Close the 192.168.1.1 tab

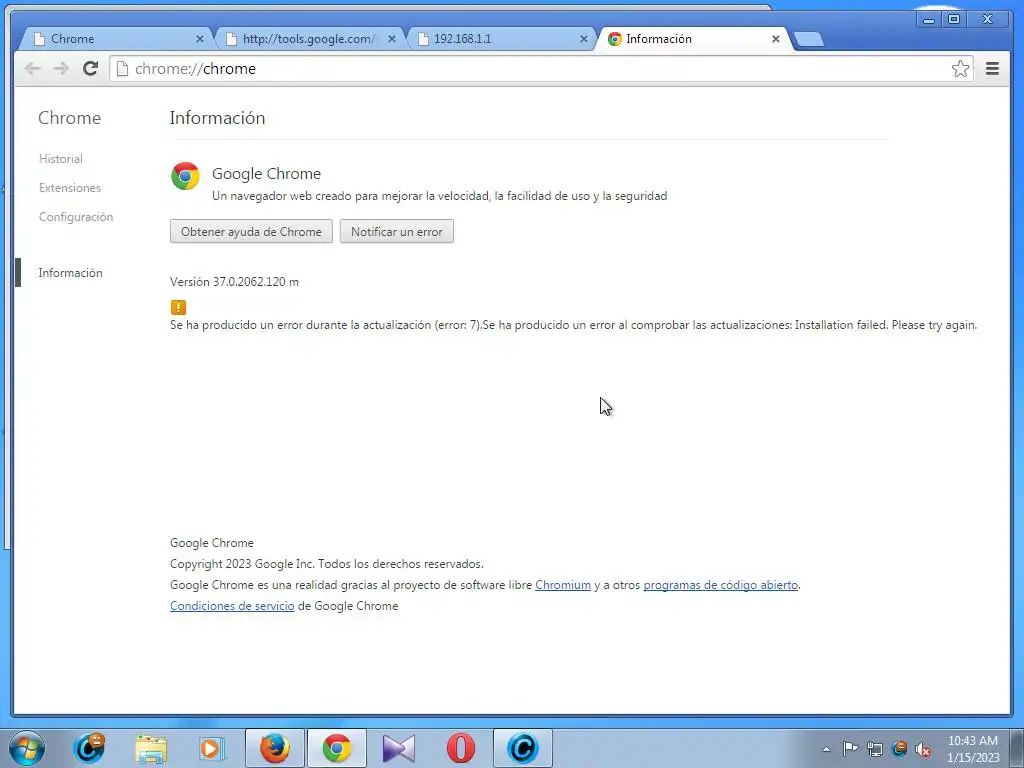584,39
